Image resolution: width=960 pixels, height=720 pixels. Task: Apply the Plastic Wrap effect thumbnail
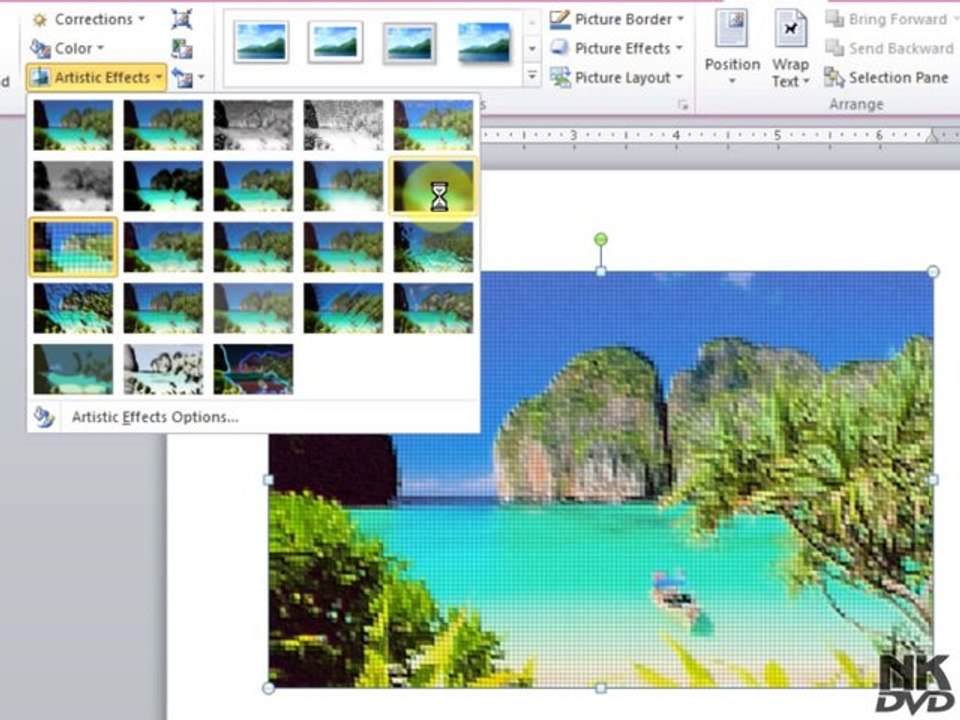433,308
